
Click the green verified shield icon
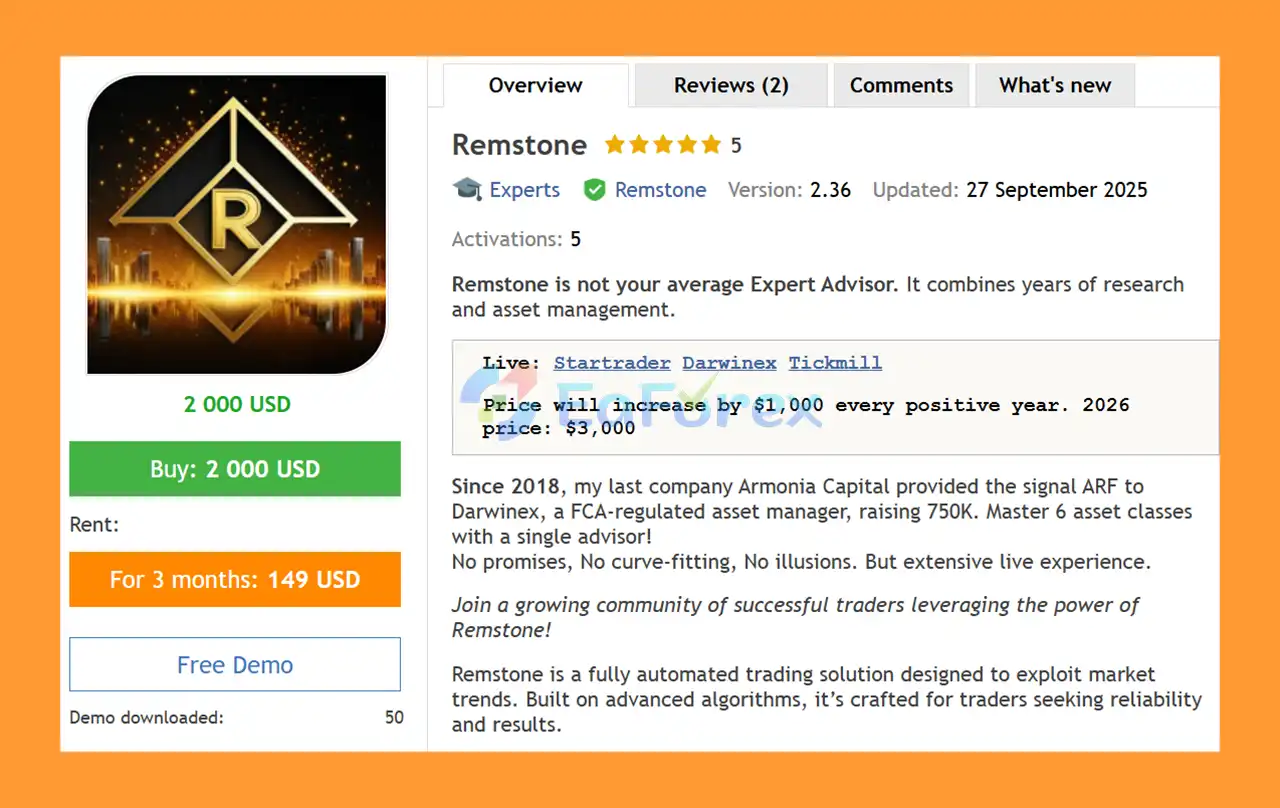coord(595,190)
